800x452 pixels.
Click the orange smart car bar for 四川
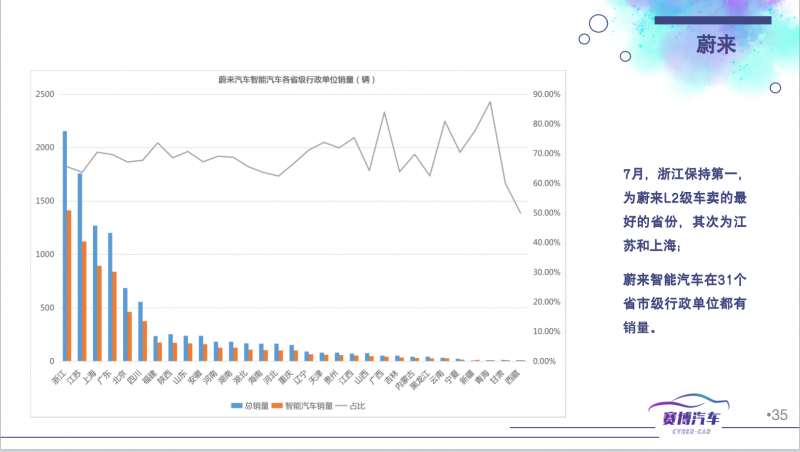point(145,341)
